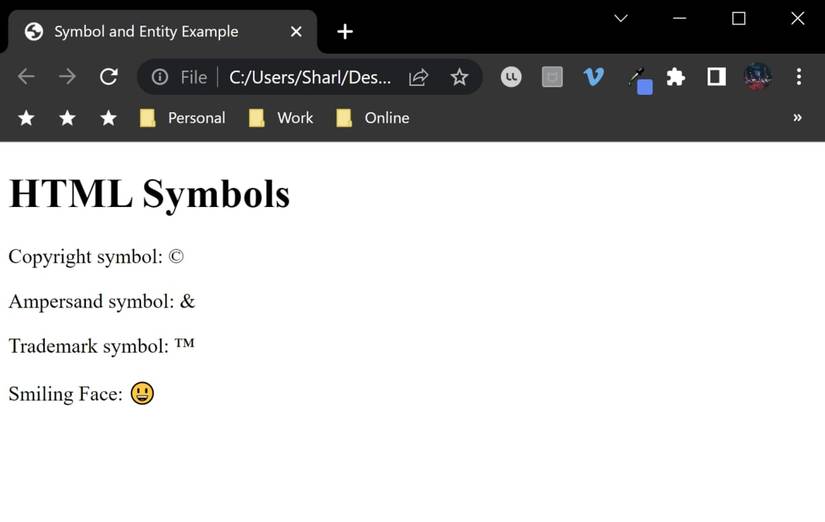This screenshot has height=522, width=825.
Task: Open Chrome three-dot menu
Action: tap(798, 77)
